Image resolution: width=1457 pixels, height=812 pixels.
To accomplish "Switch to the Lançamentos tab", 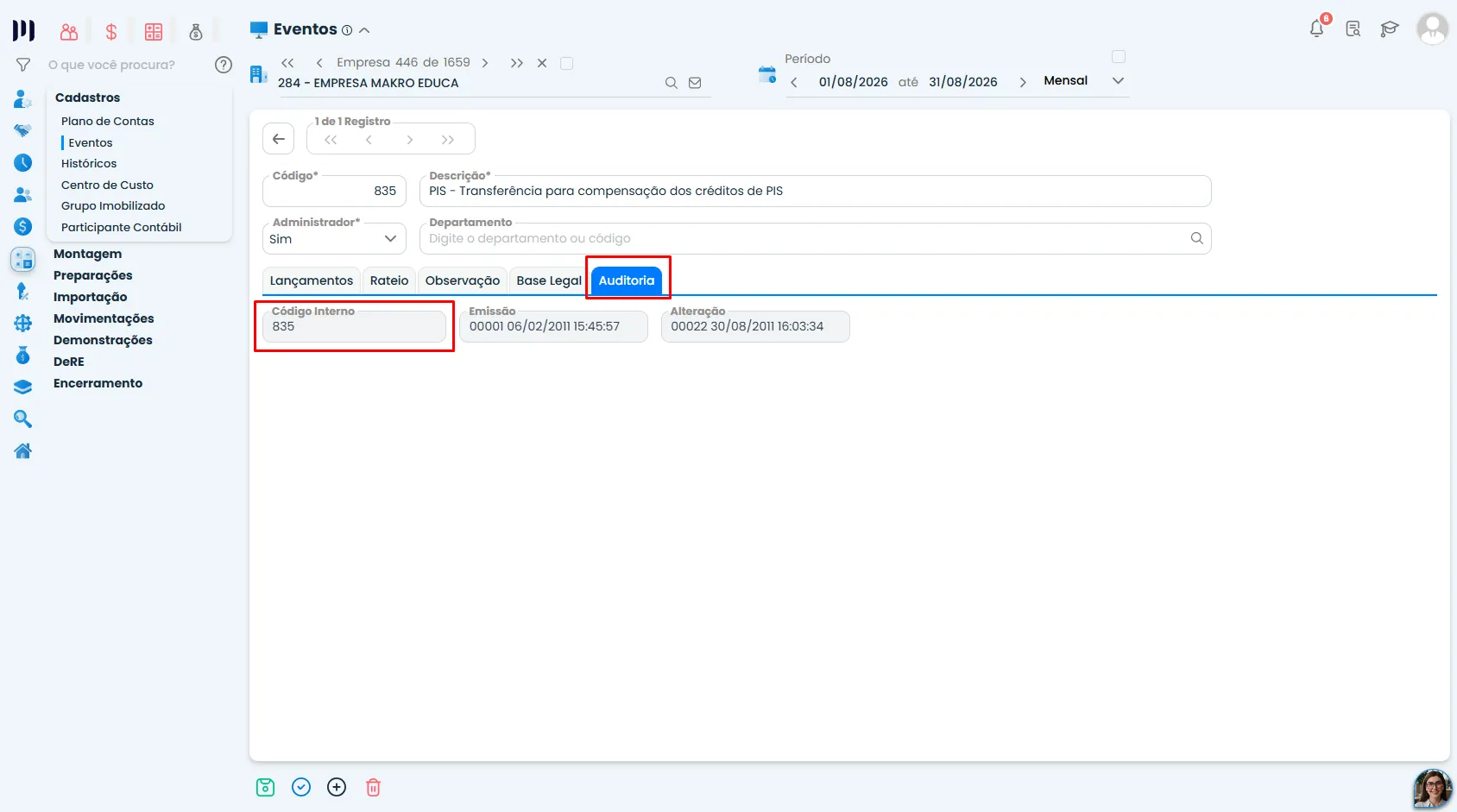I will coord(312,280).
